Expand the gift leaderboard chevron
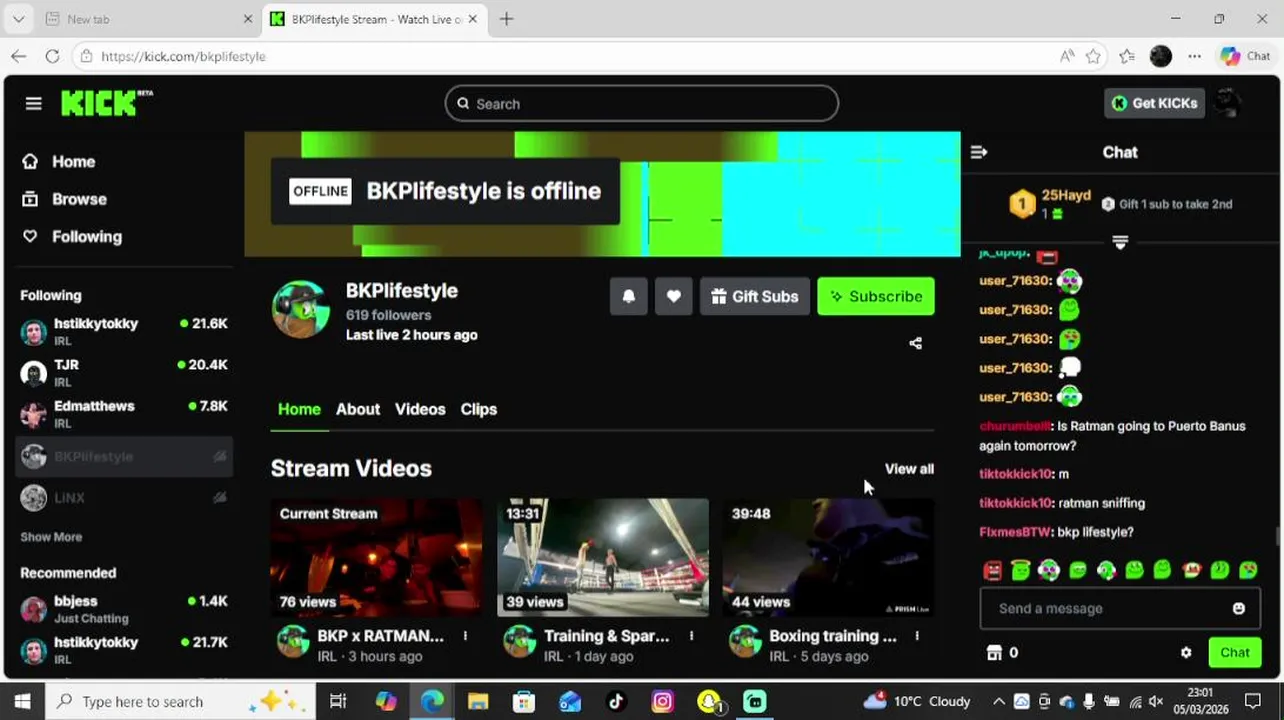Screen dimensions: 1284x720 (x=1120, y=243)
